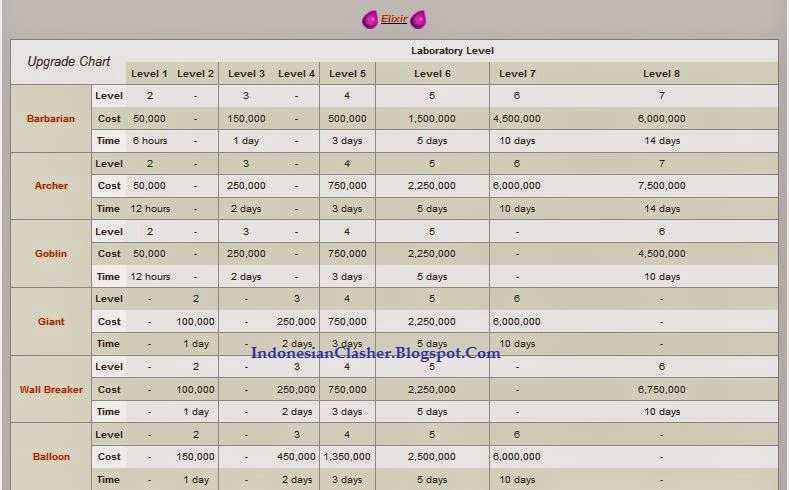Select Balloon cost 1,350,000 cell
789x490 pixels.
[347, 457]
